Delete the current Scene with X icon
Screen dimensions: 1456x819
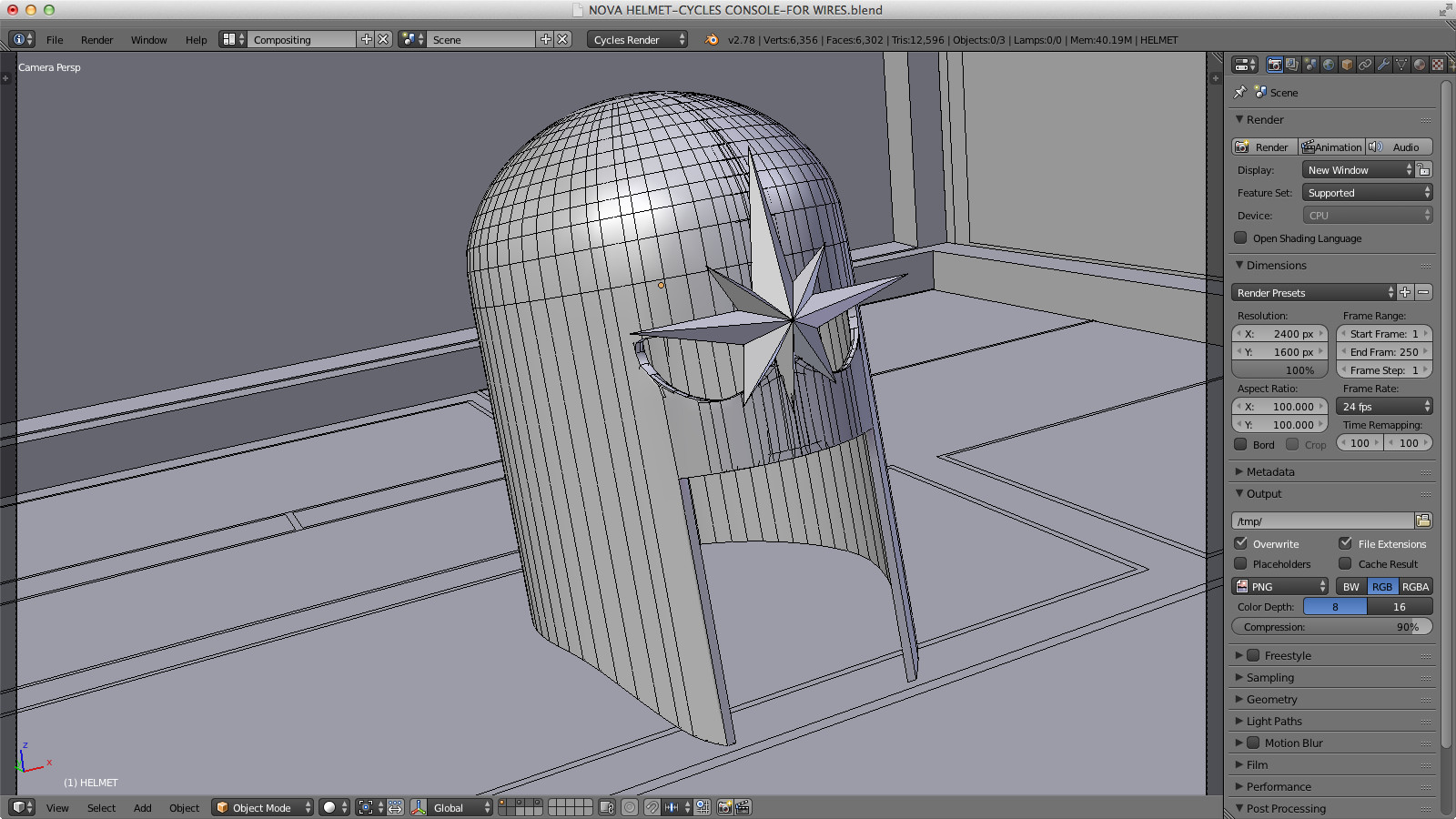pyautogui.click(x=562, y=39)
